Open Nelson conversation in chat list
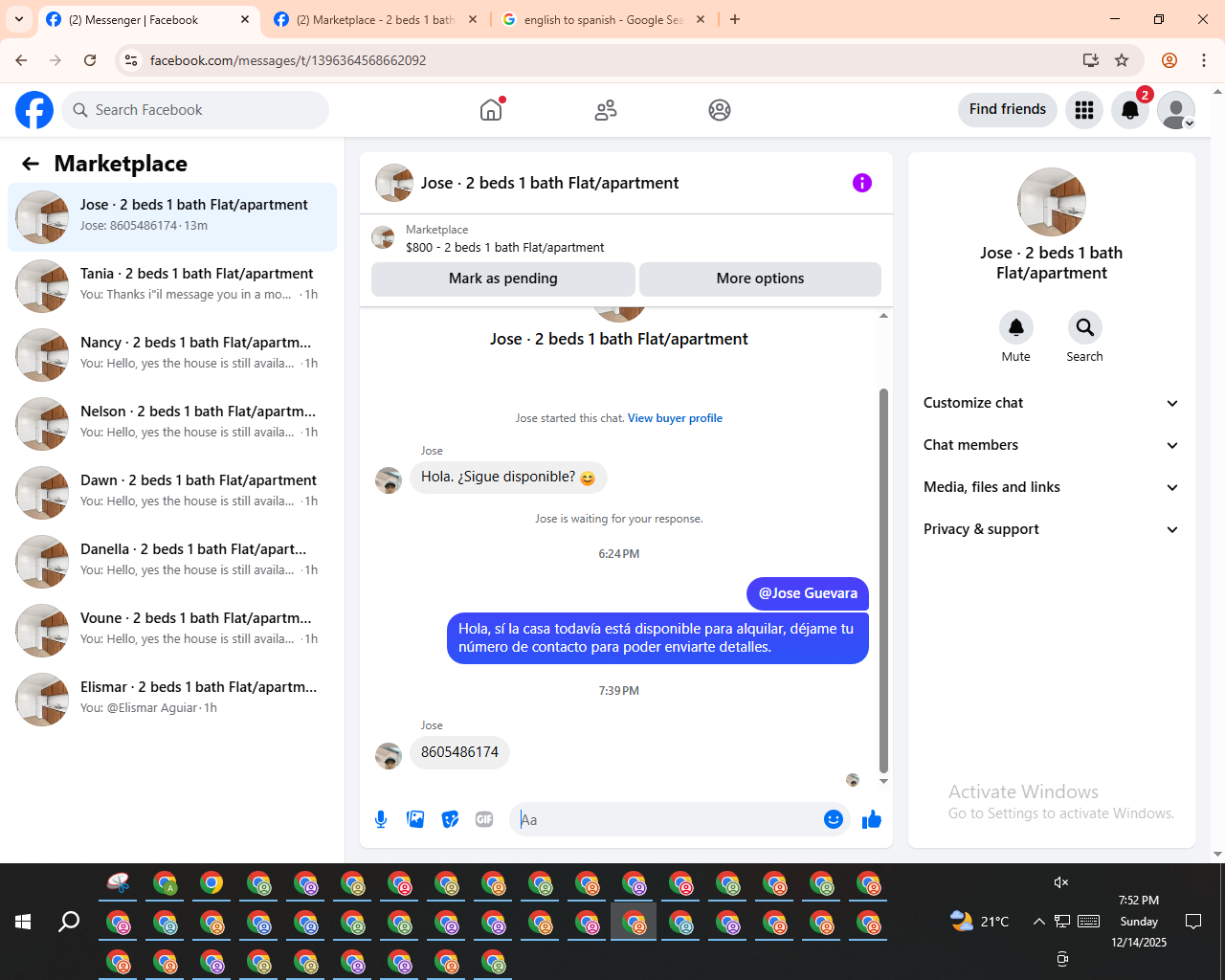This screenshot has width=1225, height=980. (172, 424)
